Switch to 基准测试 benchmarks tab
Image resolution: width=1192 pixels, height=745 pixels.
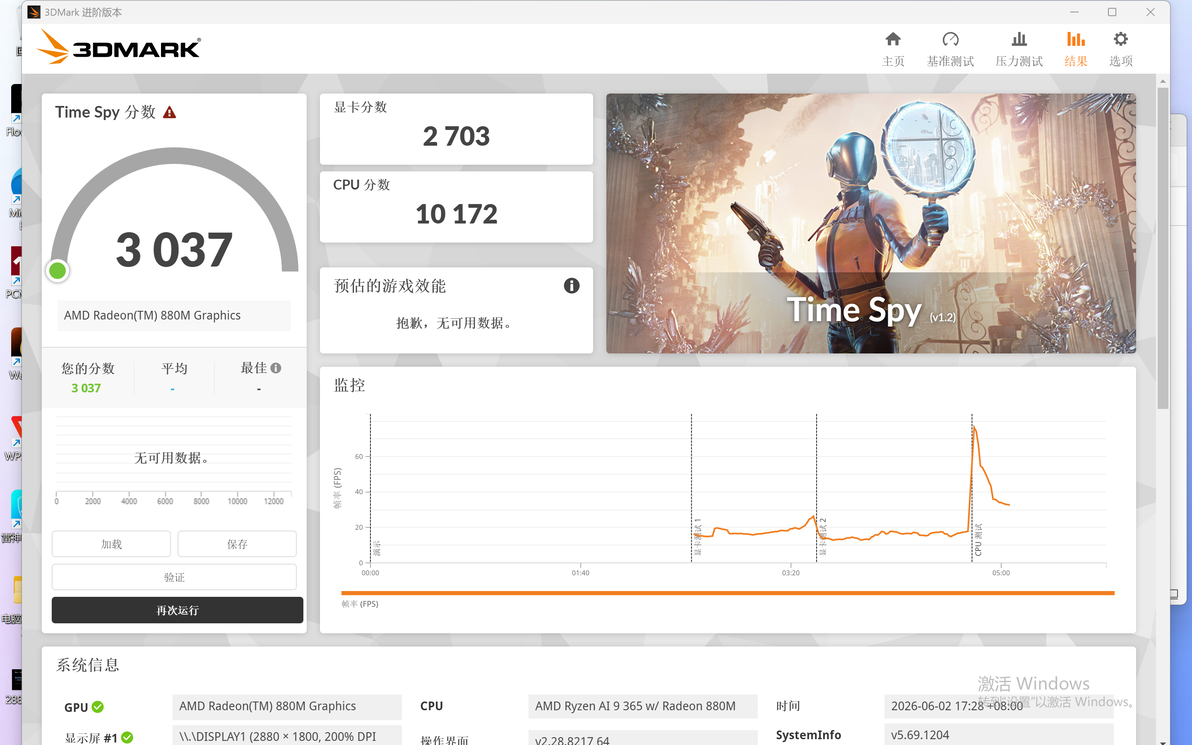[949, 49]
